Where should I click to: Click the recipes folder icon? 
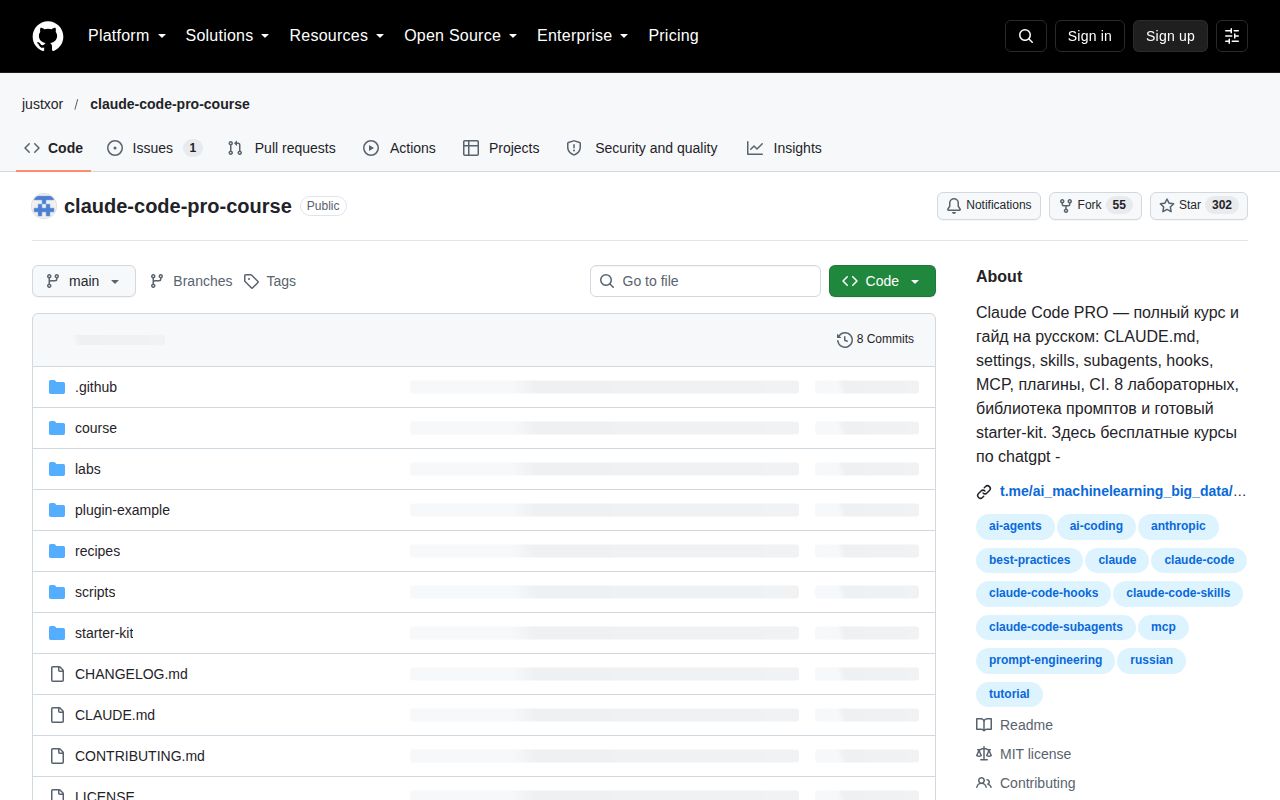coord(57,551)
